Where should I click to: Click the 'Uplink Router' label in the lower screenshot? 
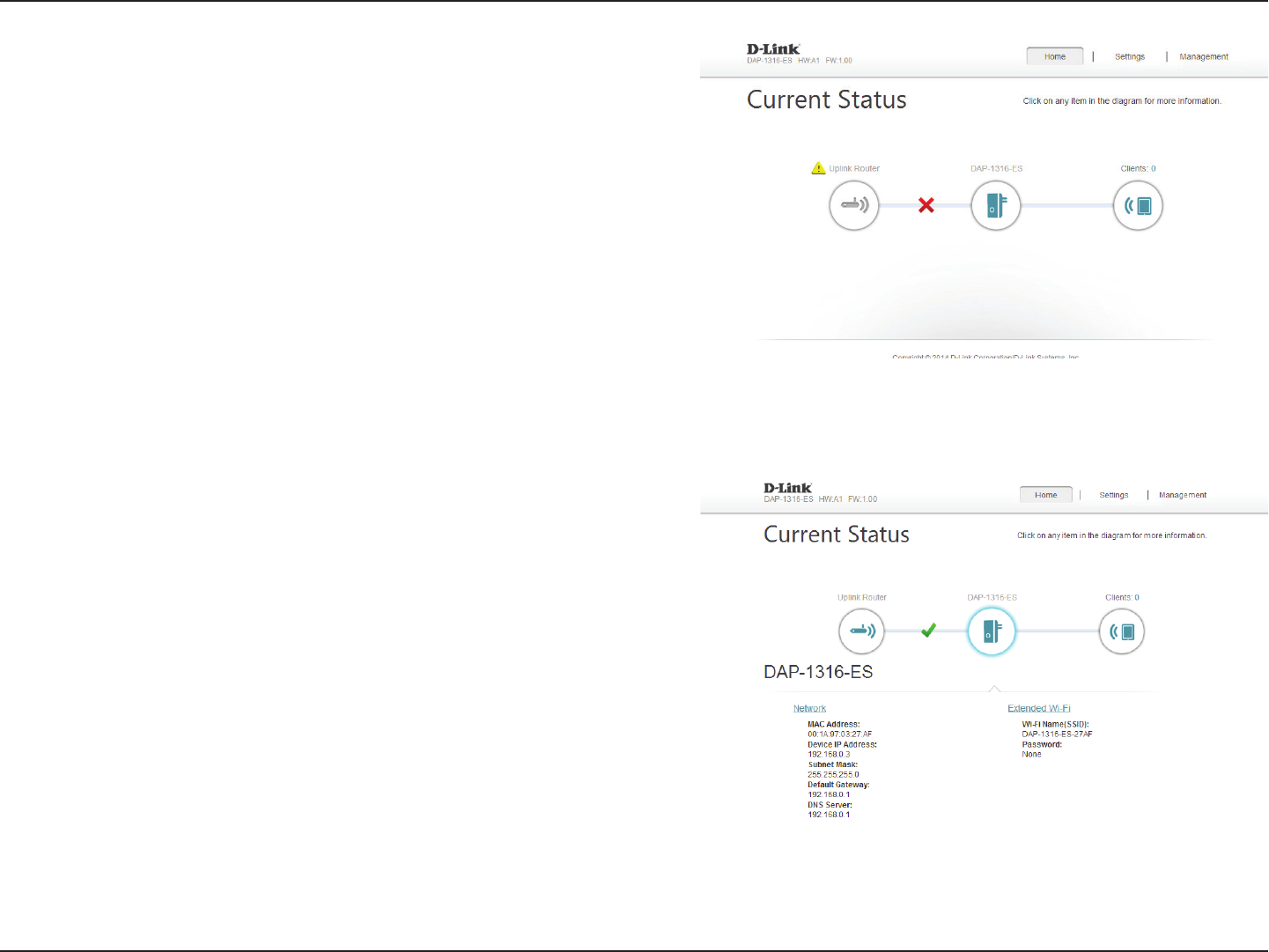pos(862,597)
